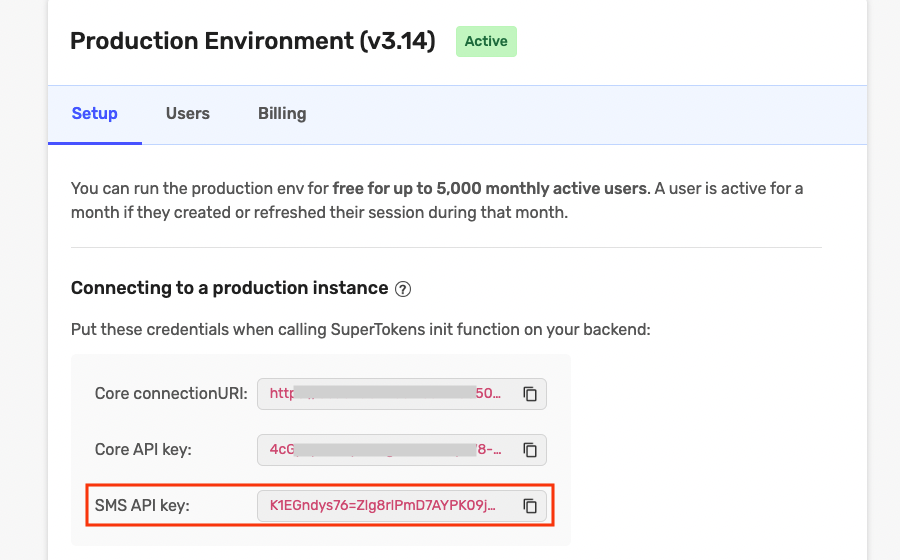This screenshot has width=900, height=560.
Task: Copy the SMS API key
Action: point(530,506)
